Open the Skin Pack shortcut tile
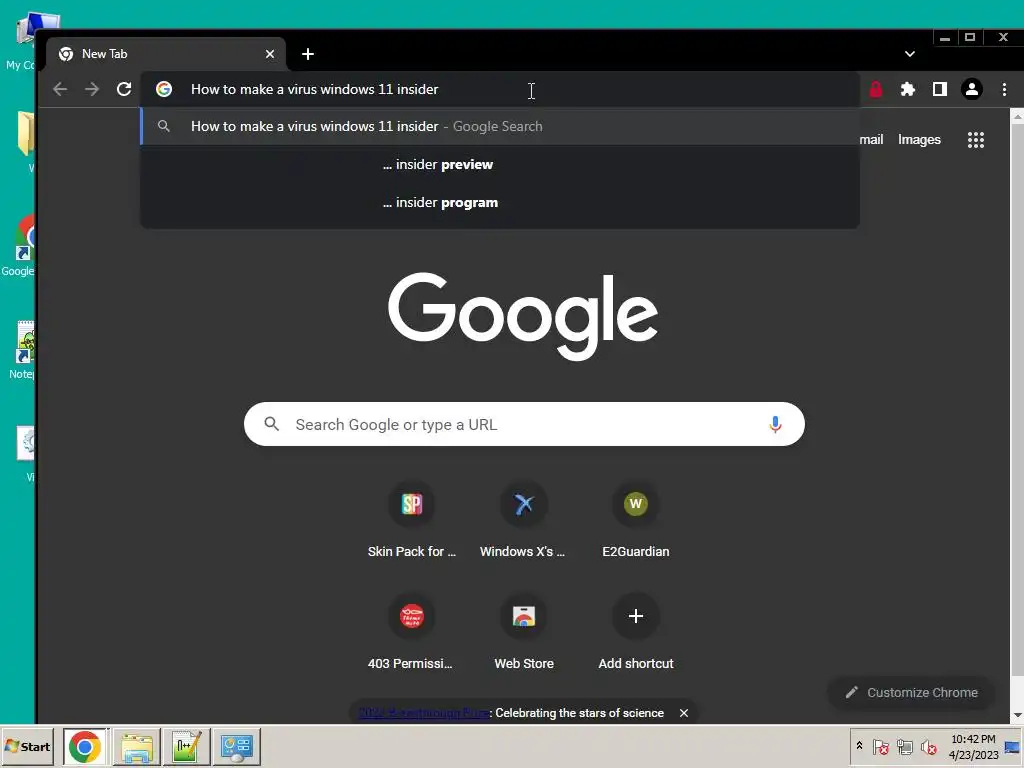Viewport: 1024px width, 768px height. 412,520
